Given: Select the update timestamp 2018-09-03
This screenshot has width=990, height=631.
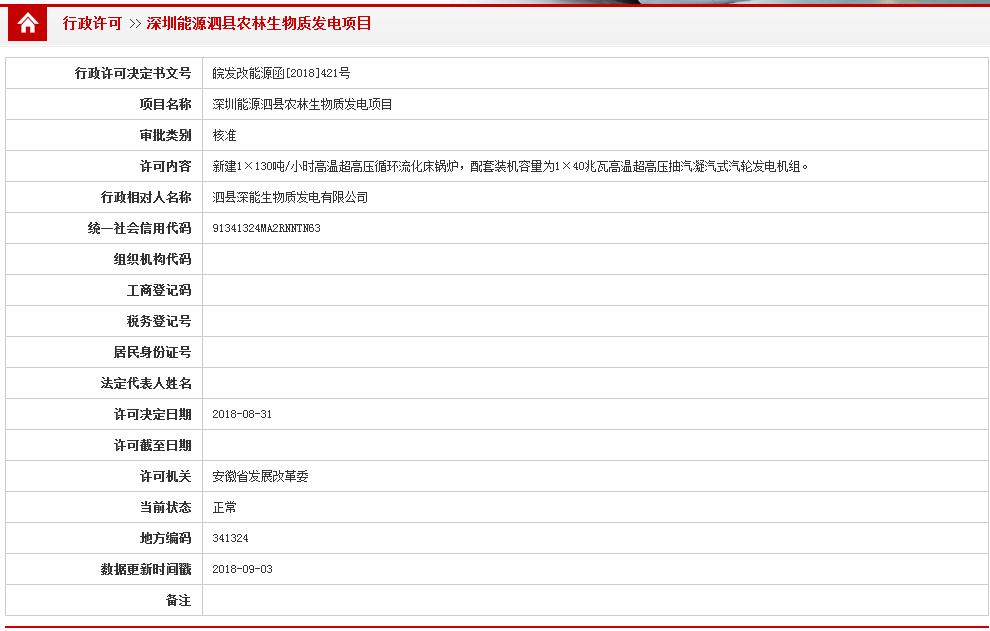Looking at the screenshot, I should coord(242,569).
